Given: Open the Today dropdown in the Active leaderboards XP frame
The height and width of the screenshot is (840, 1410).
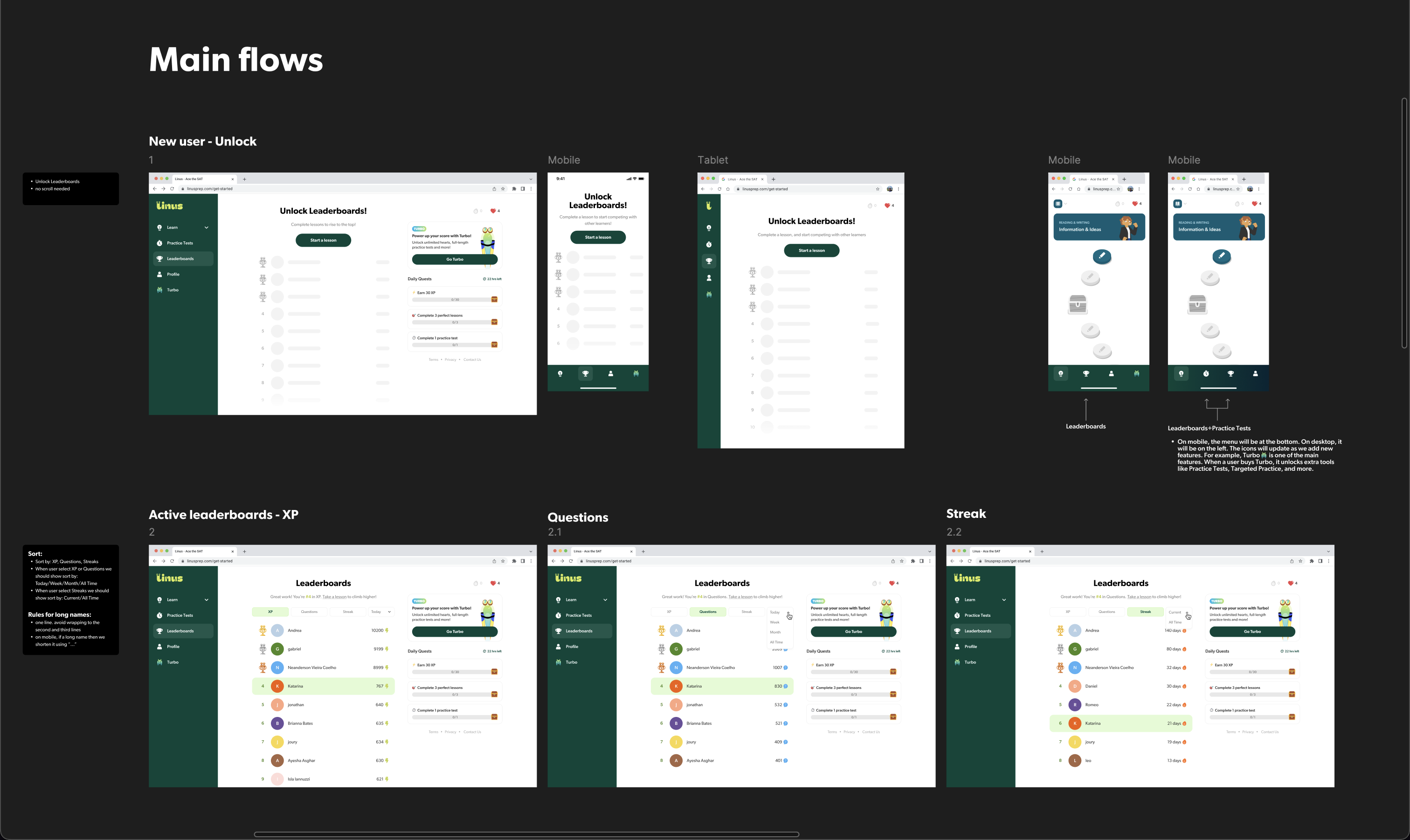Looking at the screenshot, I should (381, 612).
